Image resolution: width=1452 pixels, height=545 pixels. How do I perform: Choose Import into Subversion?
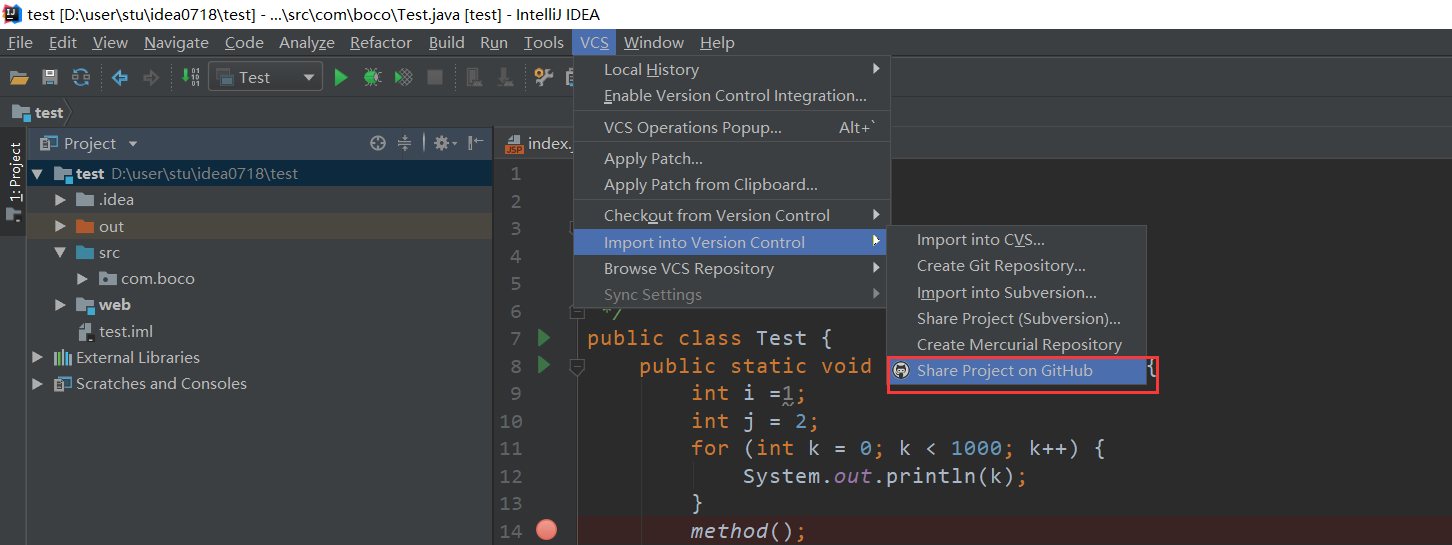[1017, 293]
